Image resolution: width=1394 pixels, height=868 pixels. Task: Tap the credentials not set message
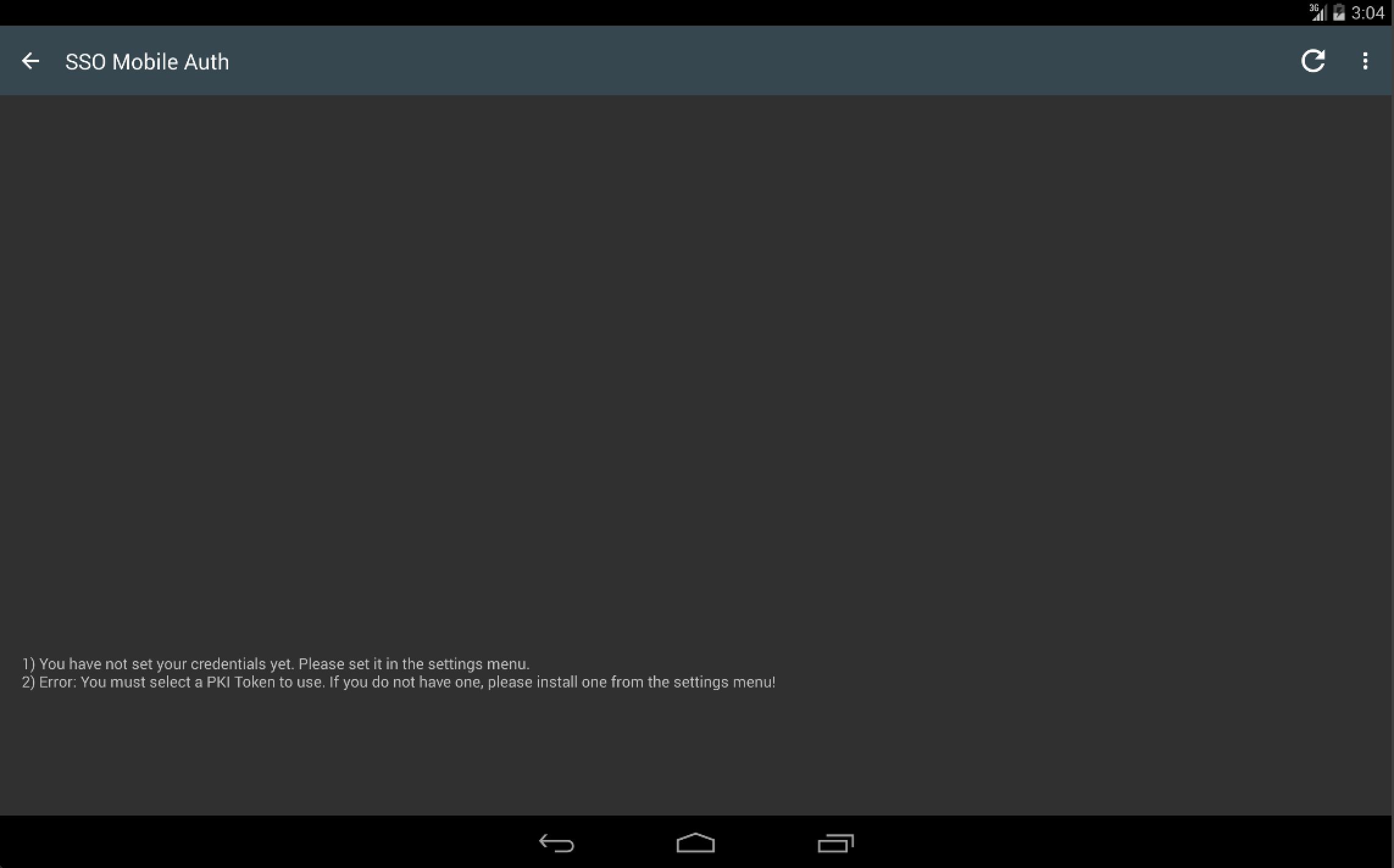tap(276, 664)
